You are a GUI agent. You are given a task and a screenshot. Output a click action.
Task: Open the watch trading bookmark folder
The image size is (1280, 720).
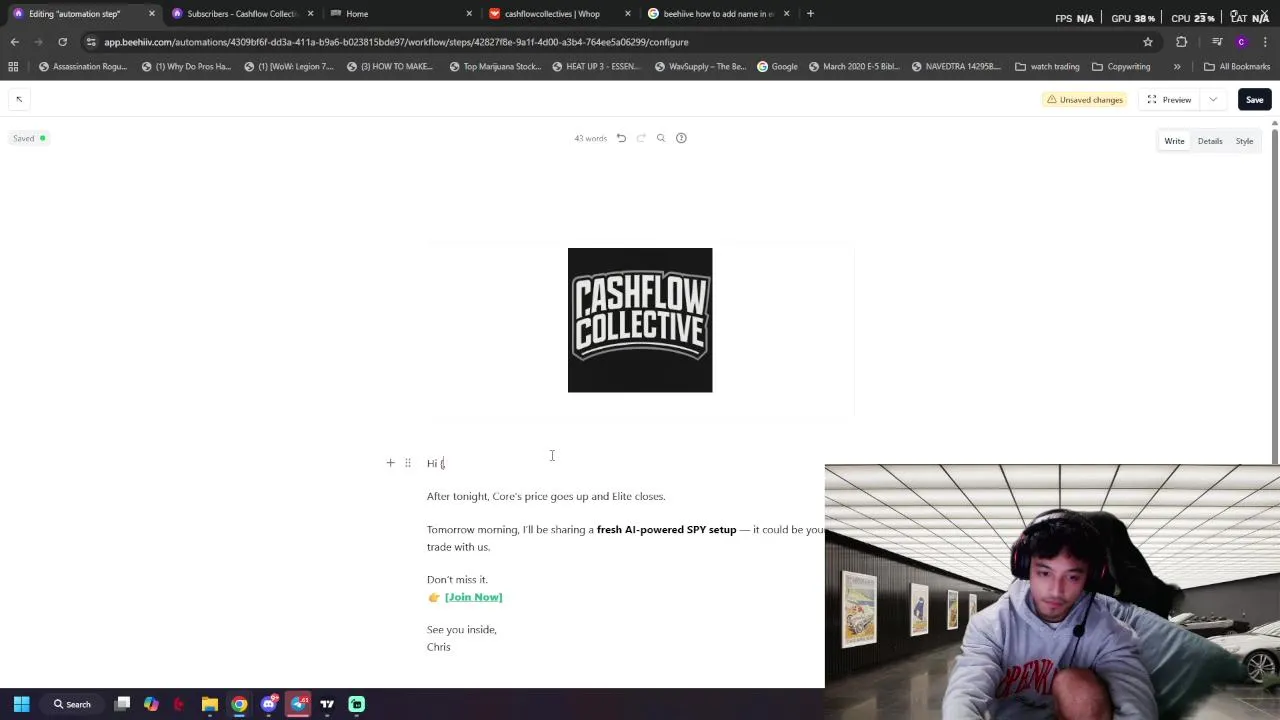[x=1047, y=66]
